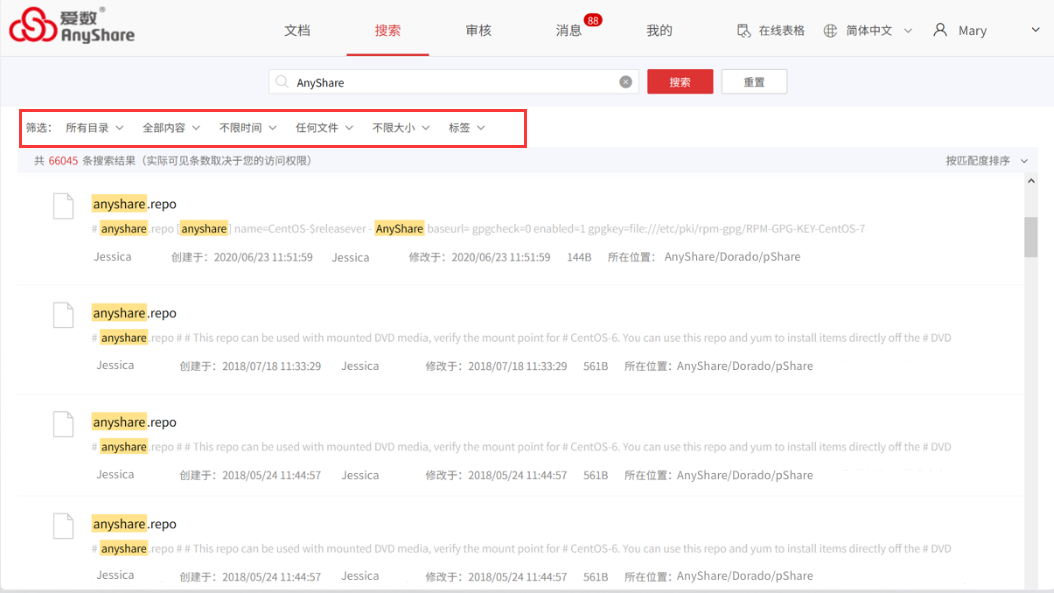Click the 重置 reset button
The height and width of the screenshot is (593, 1054).
tap(754, 82)
